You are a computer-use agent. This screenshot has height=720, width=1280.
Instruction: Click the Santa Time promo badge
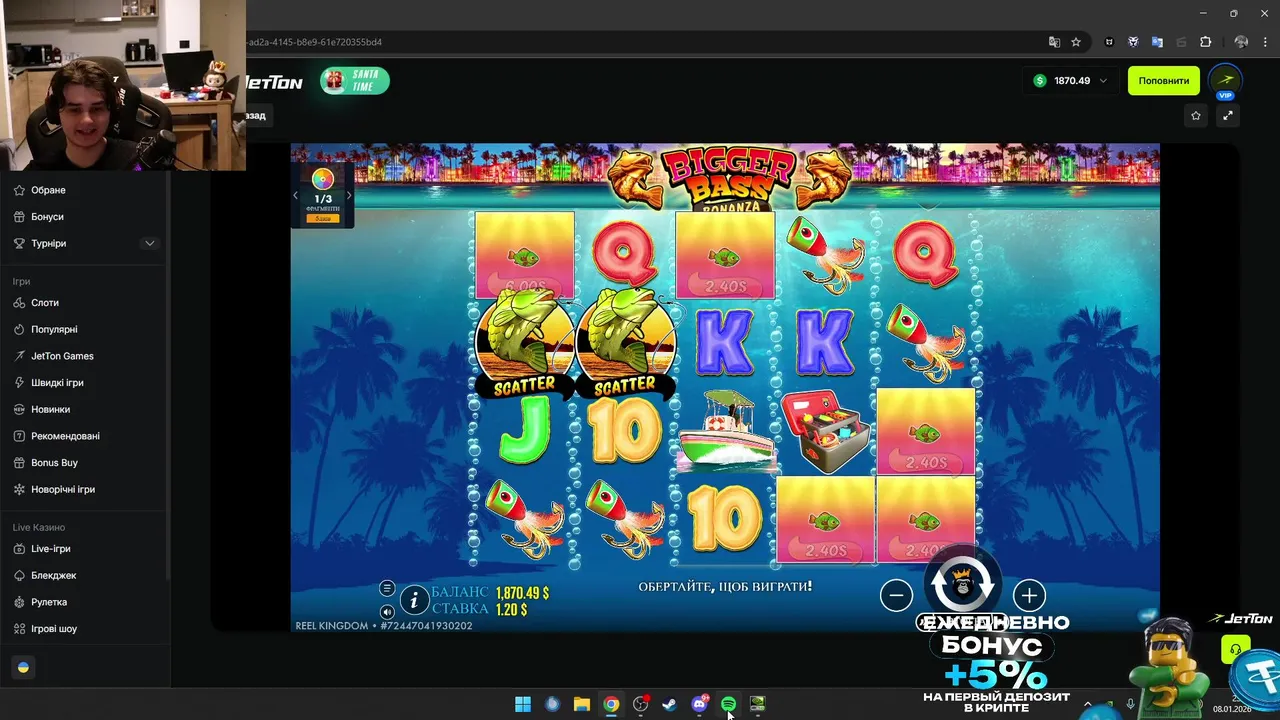[355, 81]
